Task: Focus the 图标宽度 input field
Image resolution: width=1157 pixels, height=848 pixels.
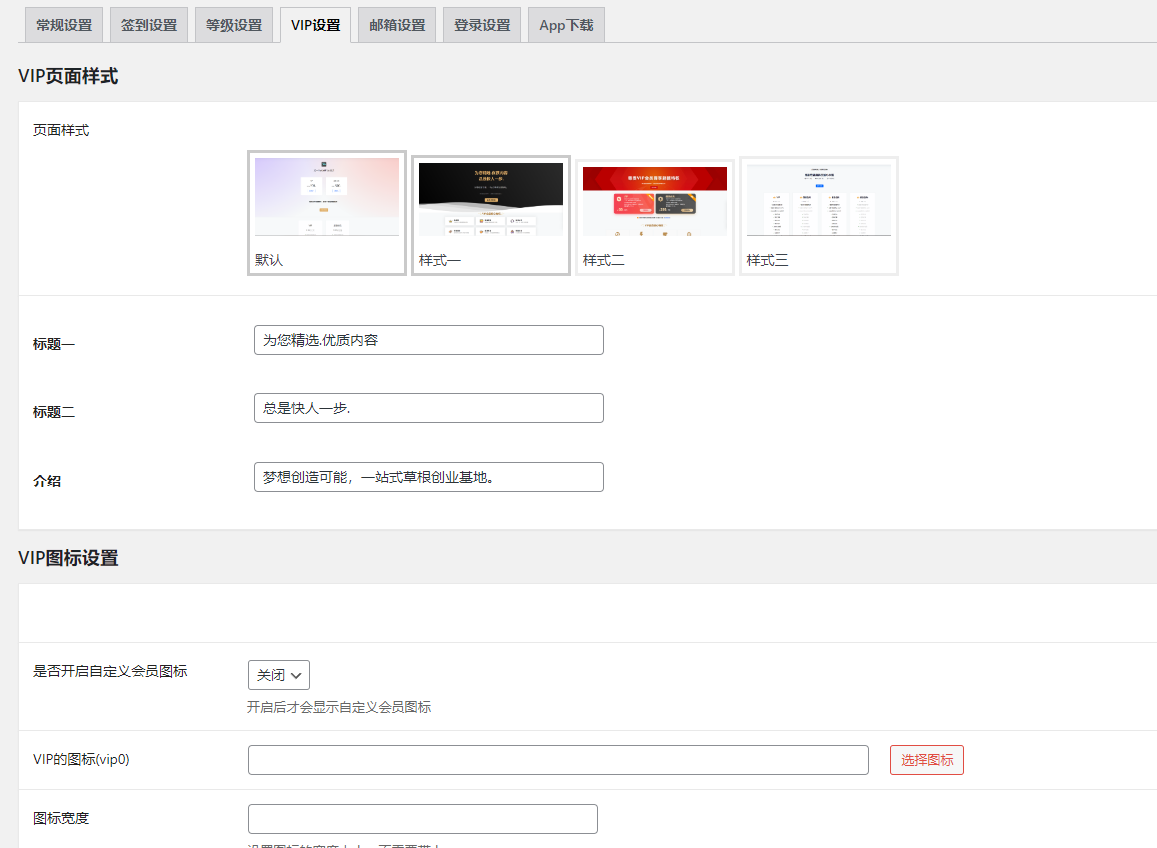Action: [x=423, y=819]
